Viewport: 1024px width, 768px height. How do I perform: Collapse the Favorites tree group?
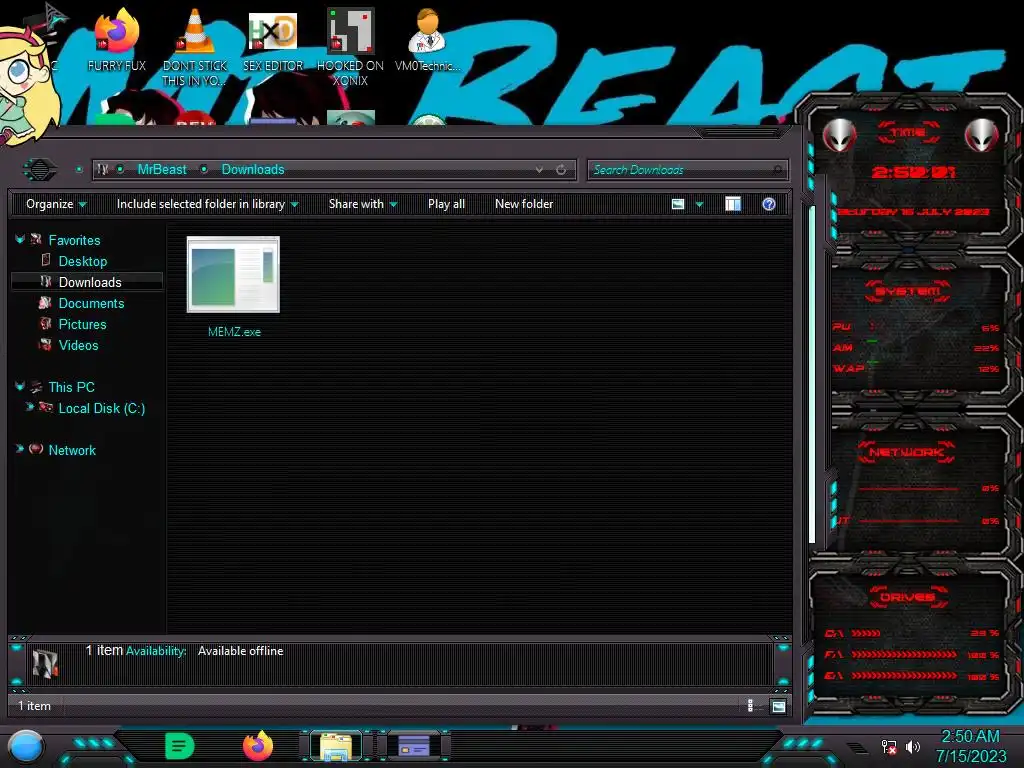pos(20,240)
